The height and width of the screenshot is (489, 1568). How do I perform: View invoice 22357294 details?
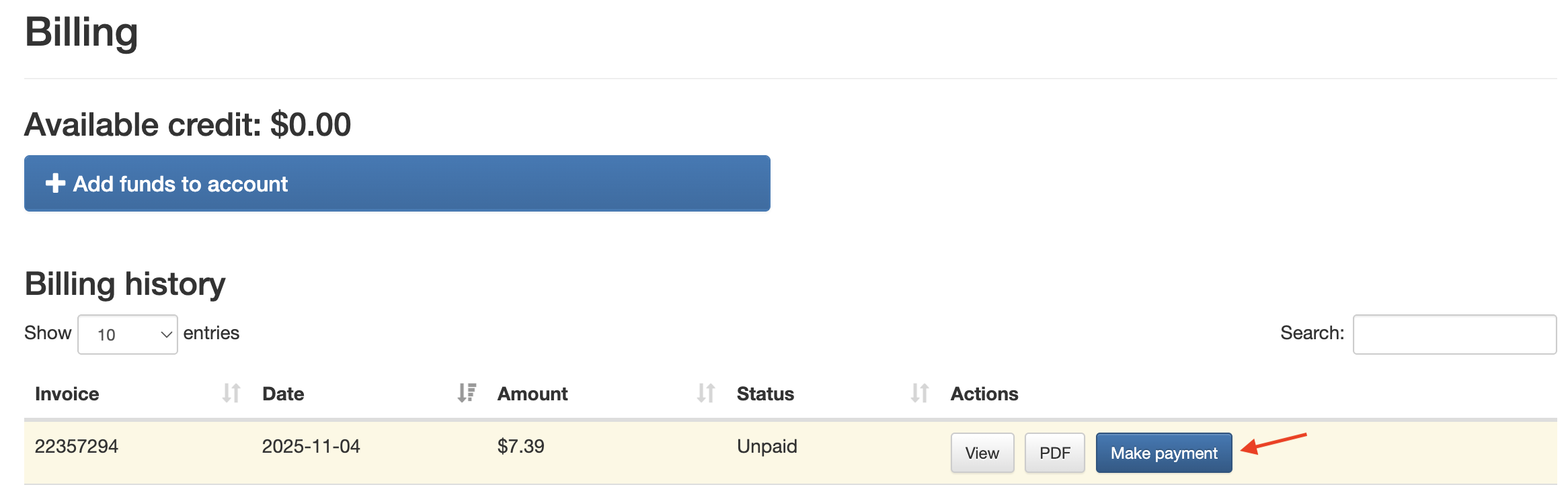click(x=982, y=453)
